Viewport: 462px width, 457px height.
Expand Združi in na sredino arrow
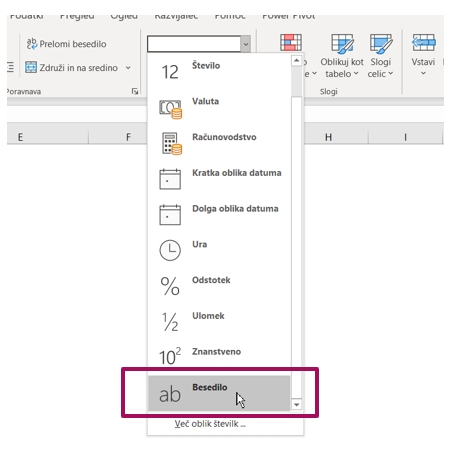tap(128, 68)
